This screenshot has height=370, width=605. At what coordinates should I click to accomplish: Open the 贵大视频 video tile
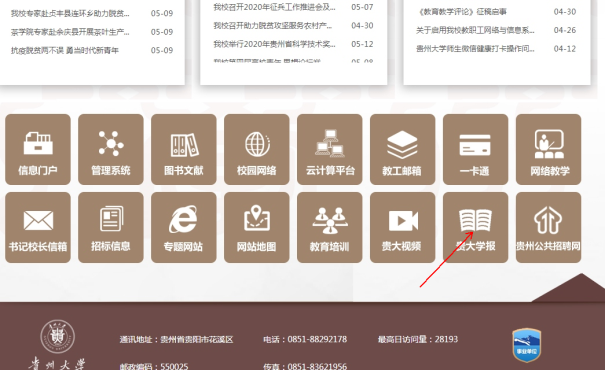402,228
